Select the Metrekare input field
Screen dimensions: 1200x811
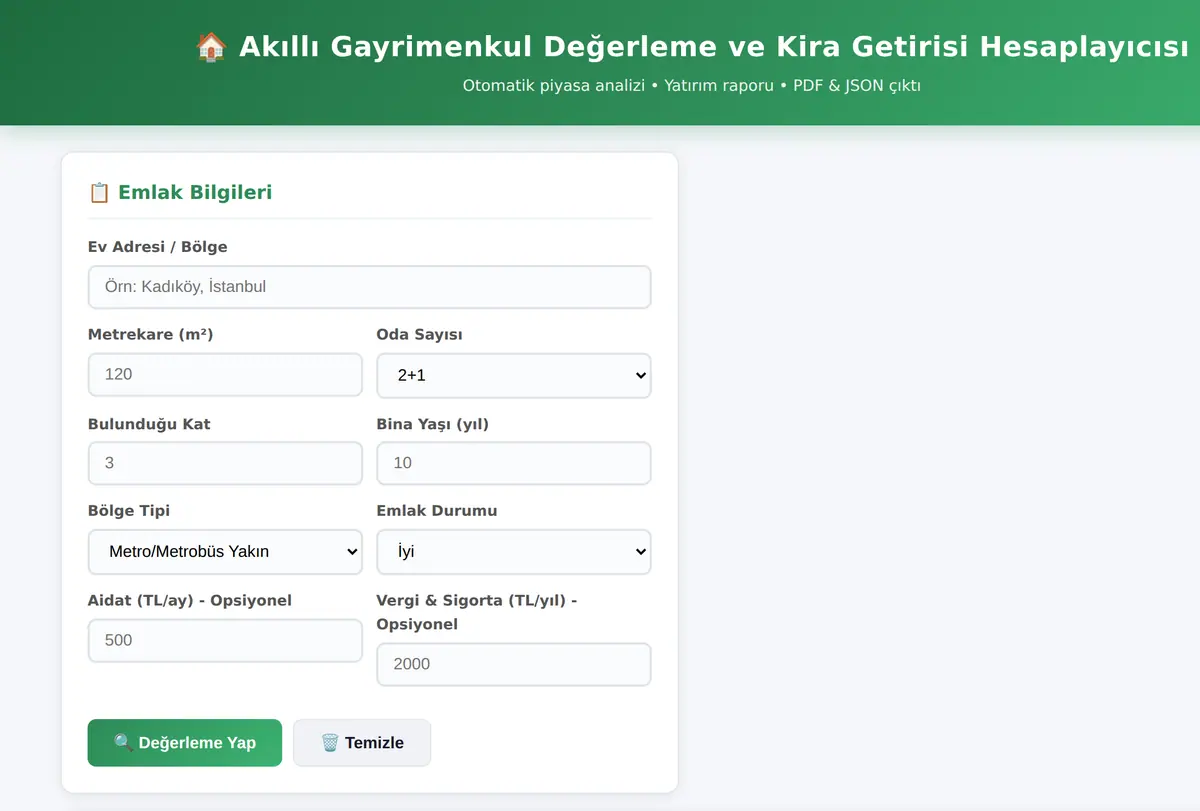[x=225, y=375]
